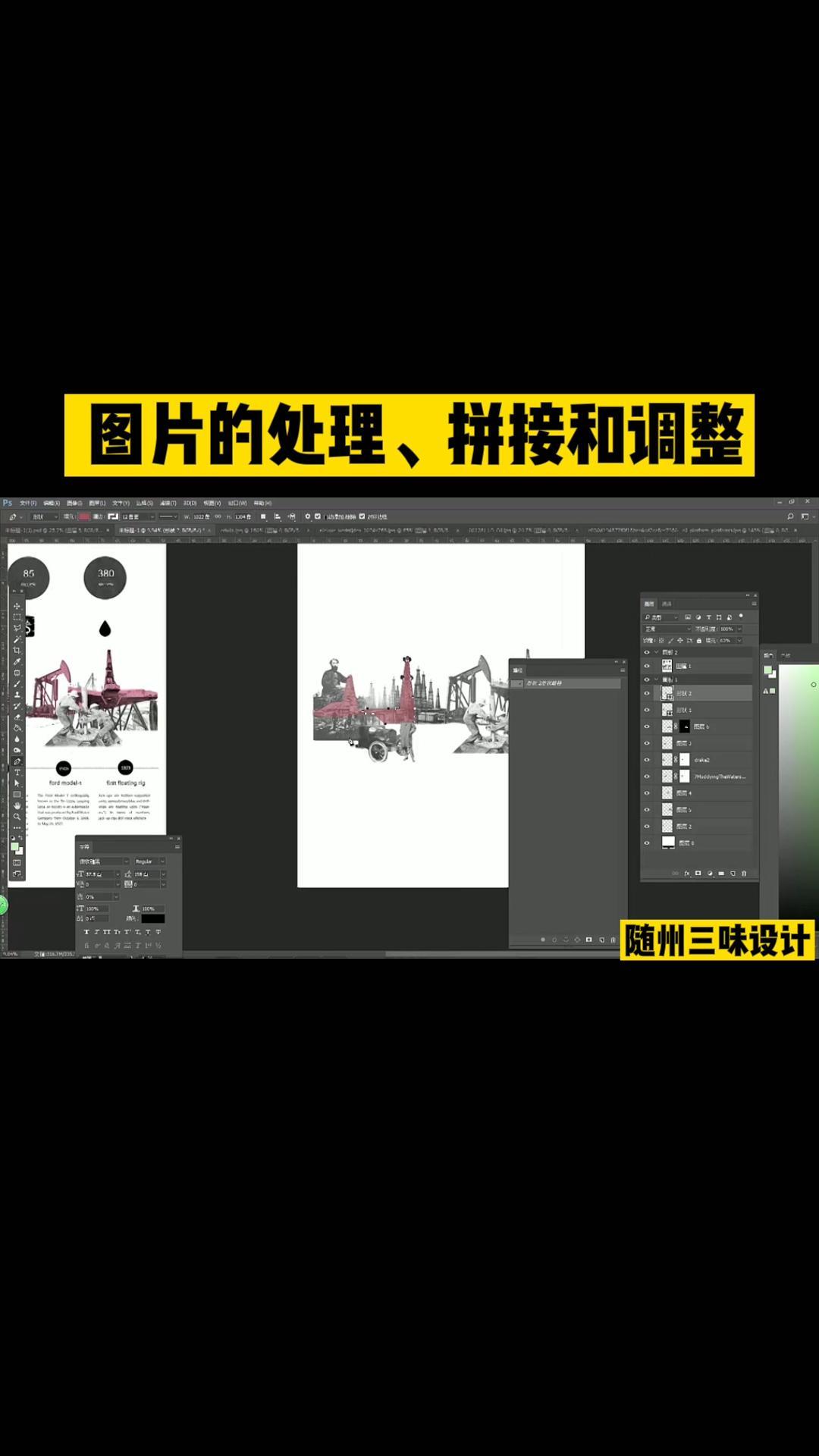
Task: Click the text color black swatch in Character panel
Action: coord(152,918)
